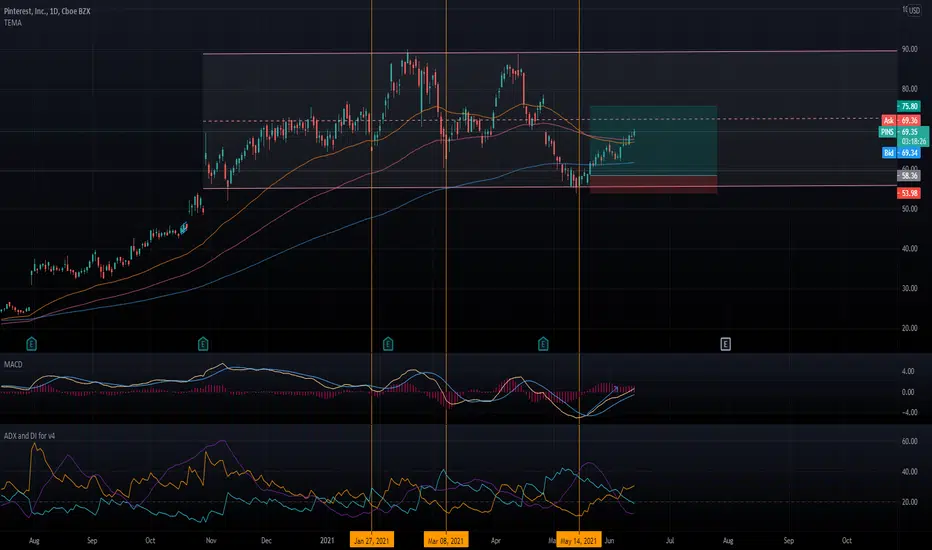This screenshot has width=932, height=550.
Task: Click the 53.98 stop price label
Action: click(x=909, y=193)
